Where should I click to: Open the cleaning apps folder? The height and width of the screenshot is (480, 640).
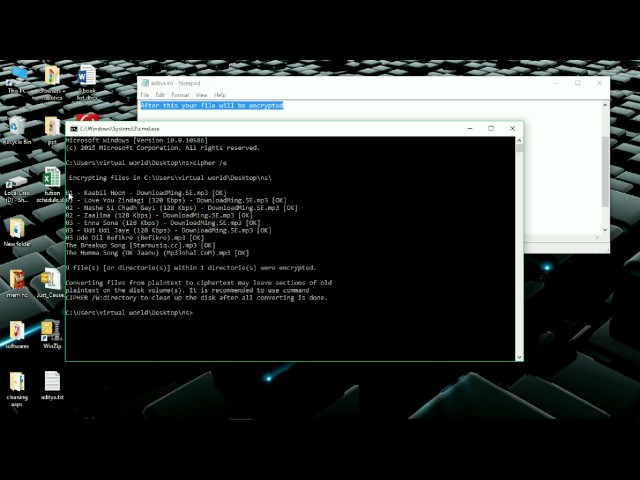point(17,389)
